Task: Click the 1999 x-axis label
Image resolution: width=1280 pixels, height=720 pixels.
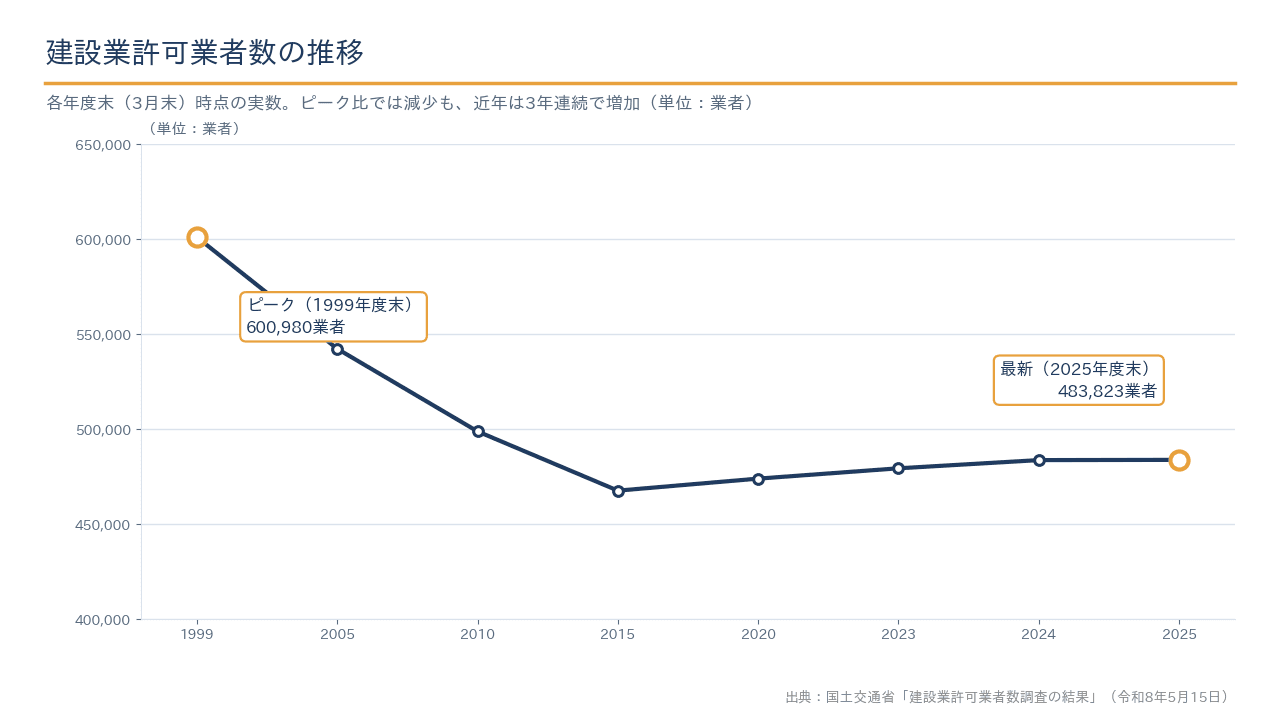Action: tap(197, 634)
